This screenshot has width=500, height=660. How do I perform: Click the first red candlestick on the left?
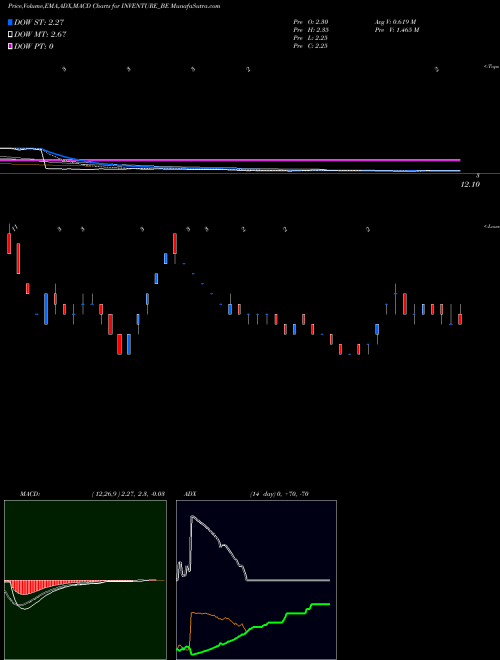(x=9, y=243)
